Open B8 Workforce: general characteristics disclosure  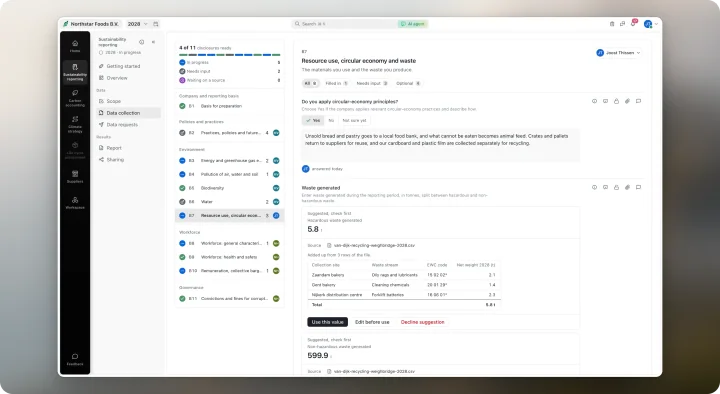coord(229,243)
